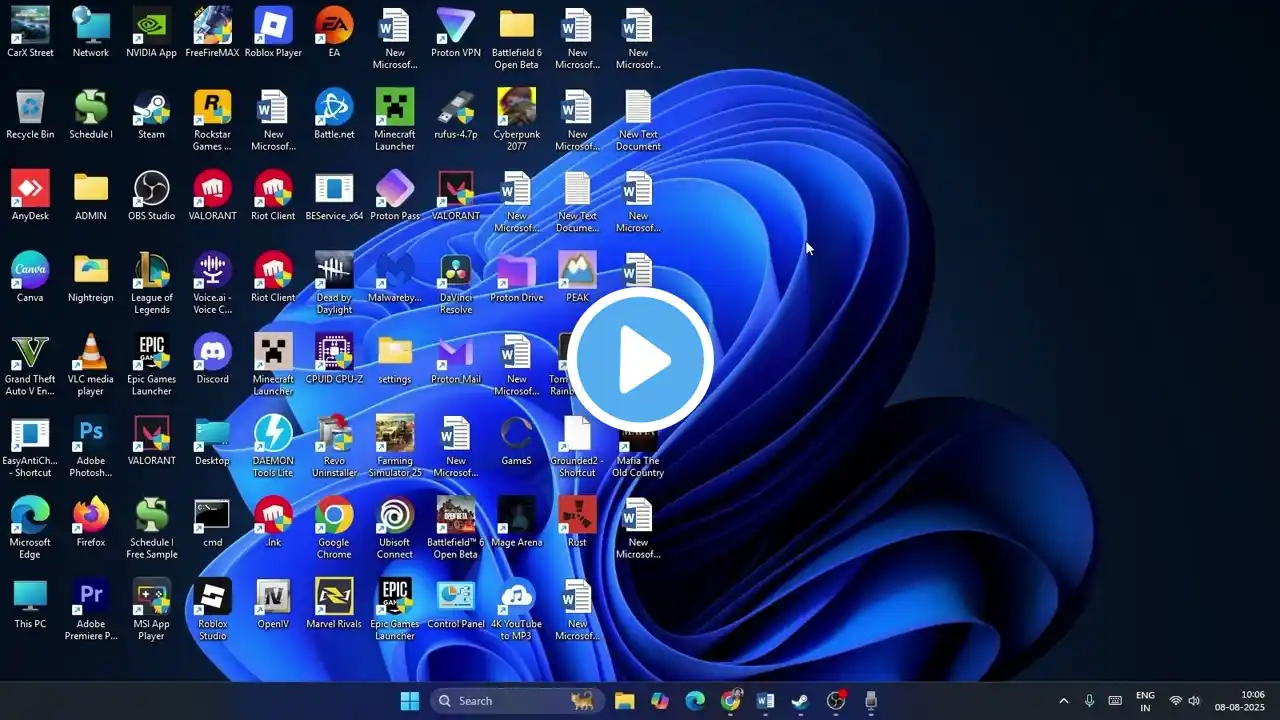Select the Ubisoft Connect icon
1280x720 pixels.
tap(395, 528)
